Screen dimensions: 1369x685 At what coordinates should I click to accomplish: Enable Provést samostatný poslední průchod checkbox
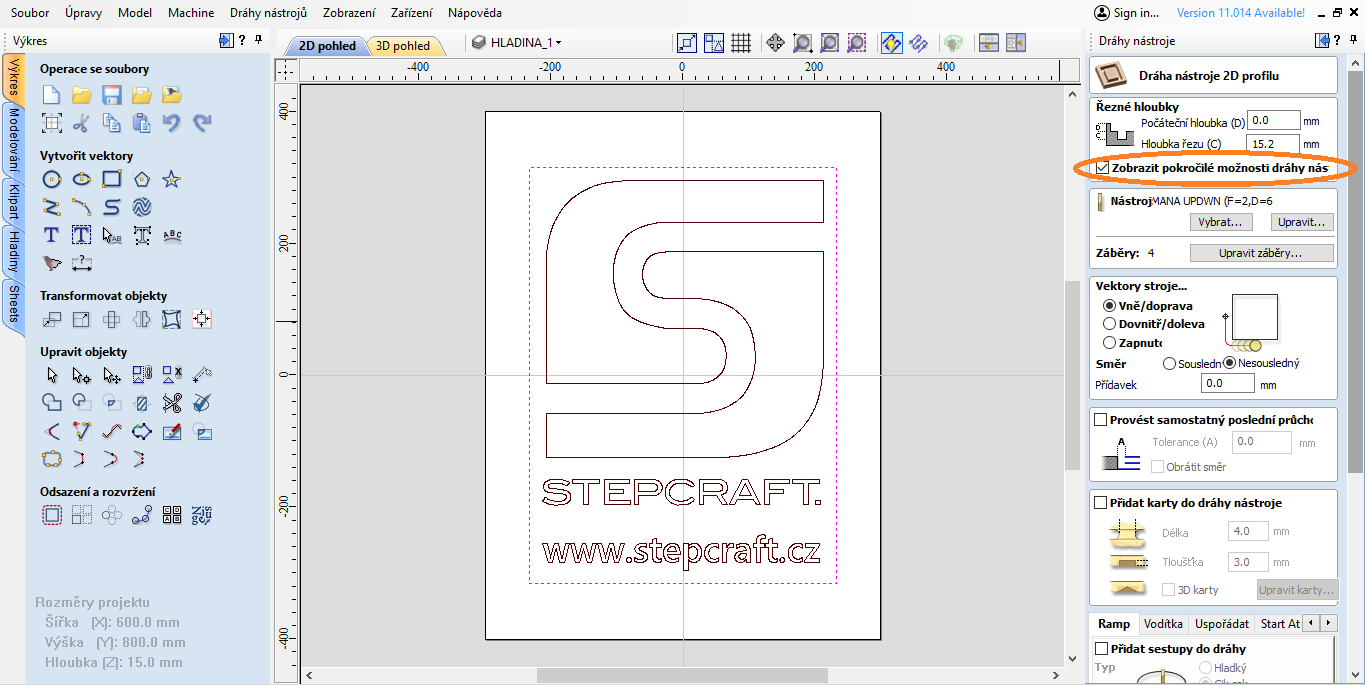tap(1101, 420)
